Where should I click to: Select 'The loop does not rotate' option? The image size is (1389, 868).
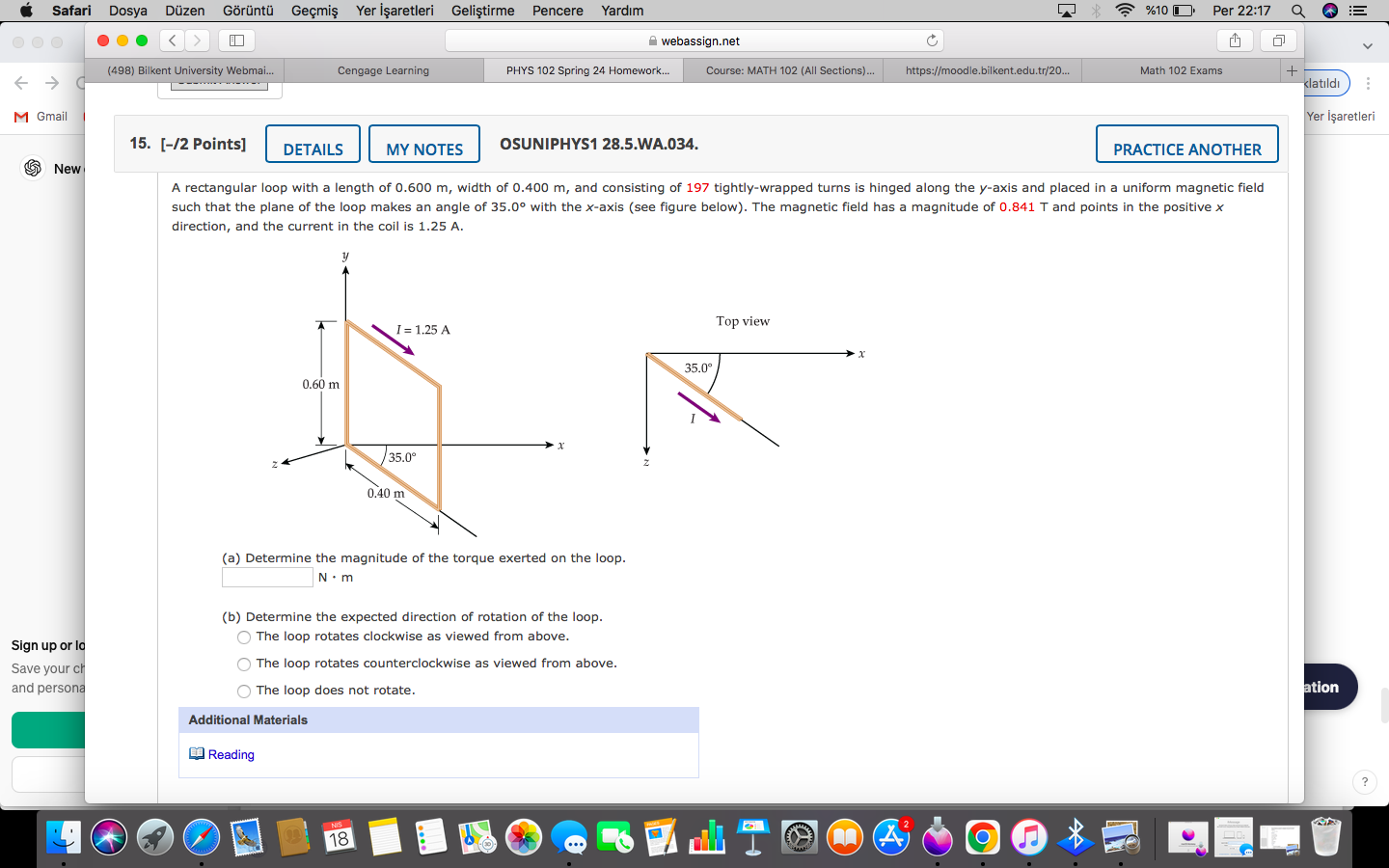pyautogui.click(x=244, y=691)
